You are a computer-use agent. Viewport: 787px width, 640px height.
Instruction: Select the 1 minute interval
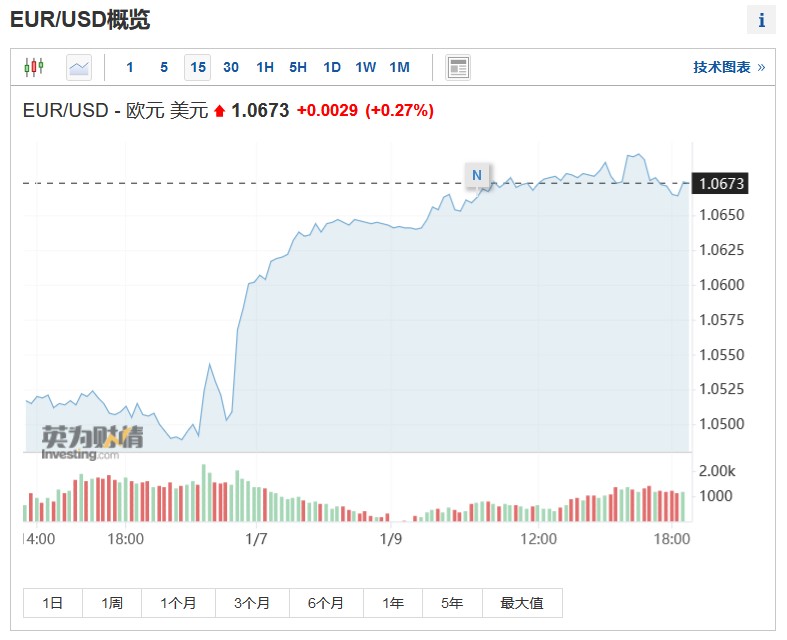[130, 67]
